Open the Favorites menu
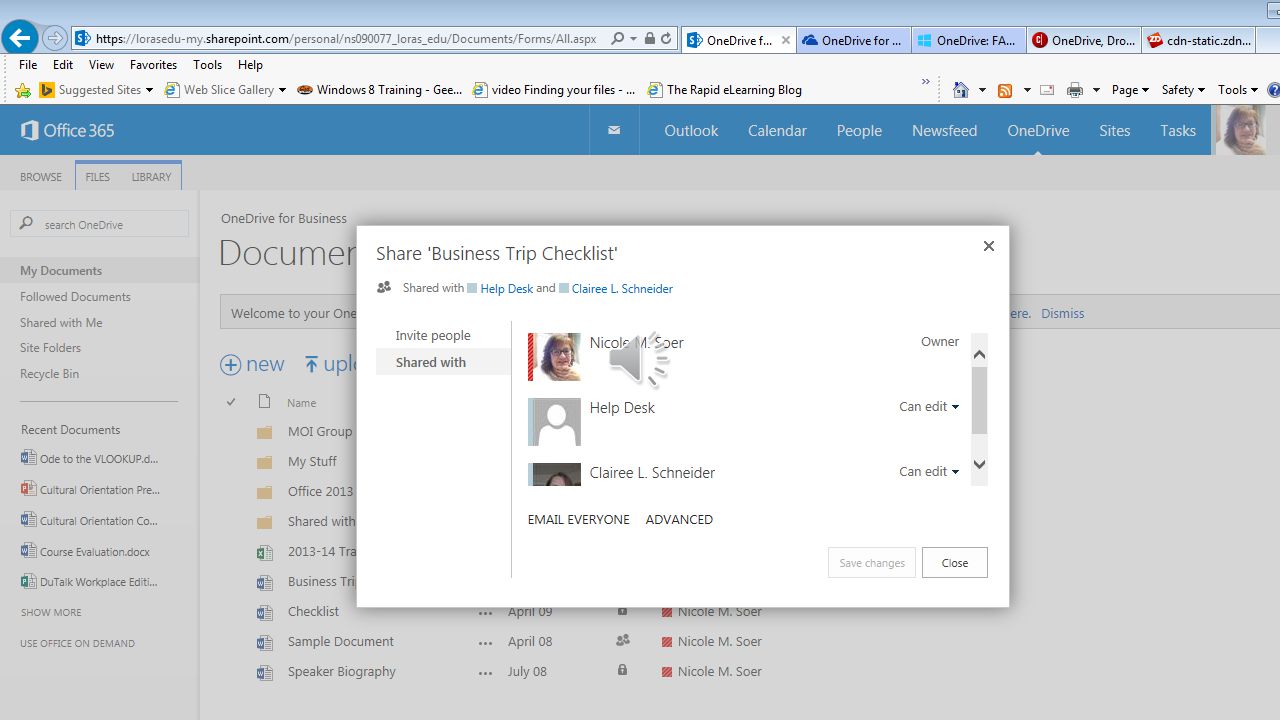Image resolution: width=1280 pixels, height=720 pixels. [153, 64]
